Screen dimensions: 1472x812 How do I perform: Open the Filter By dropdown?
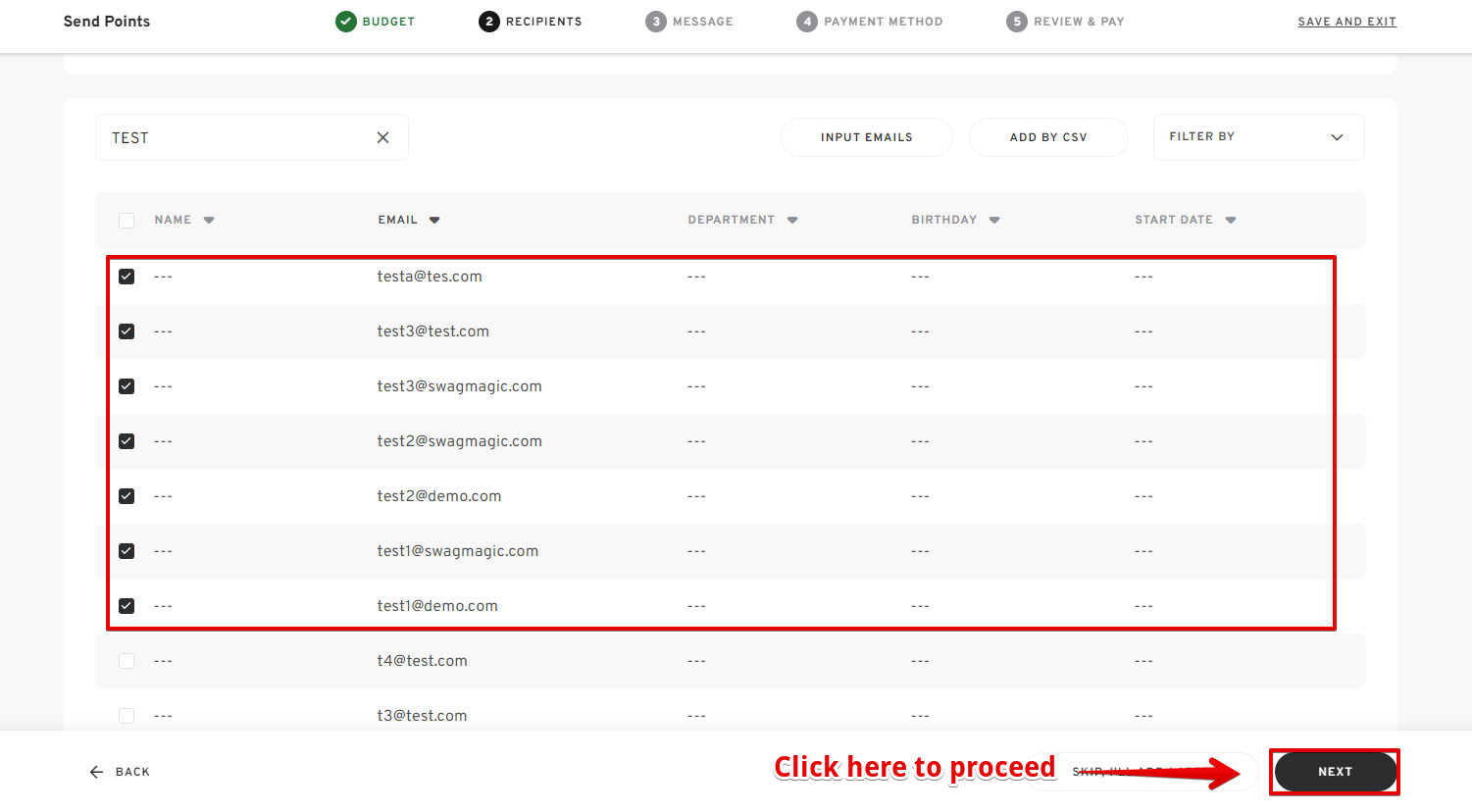[x=1258, y=137]
